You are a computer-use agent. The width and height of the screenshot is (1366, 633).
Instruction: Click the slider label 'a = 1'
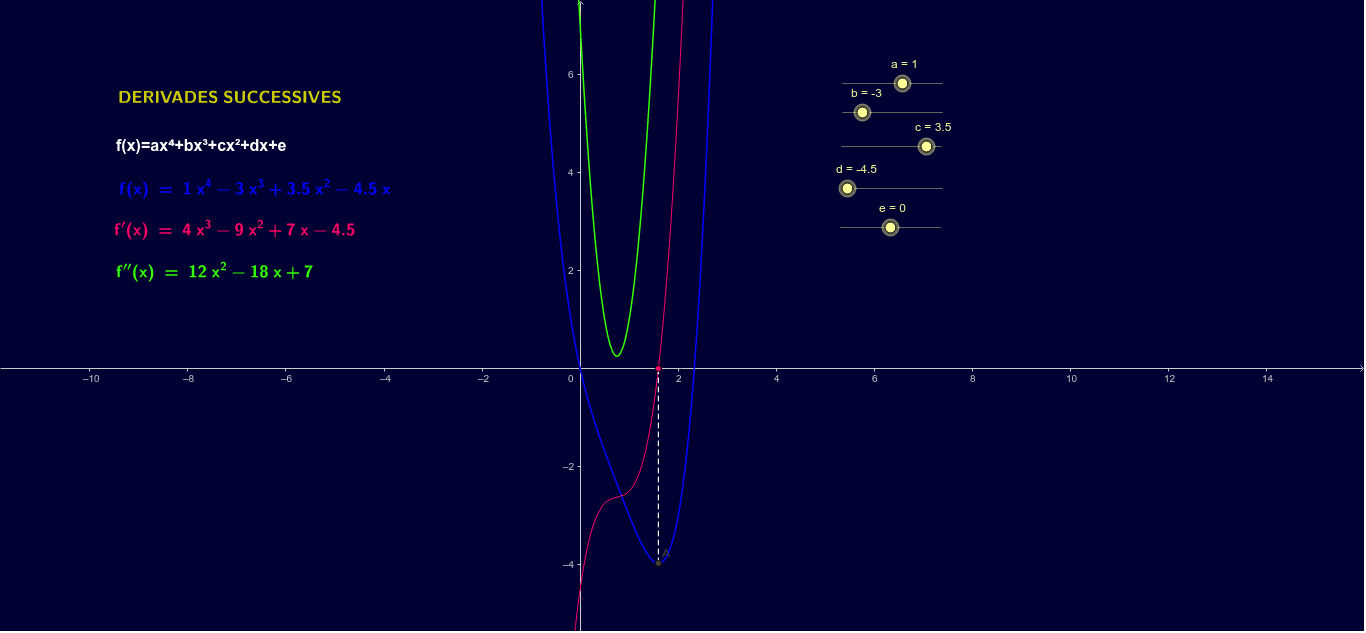(x=904, y=64)
